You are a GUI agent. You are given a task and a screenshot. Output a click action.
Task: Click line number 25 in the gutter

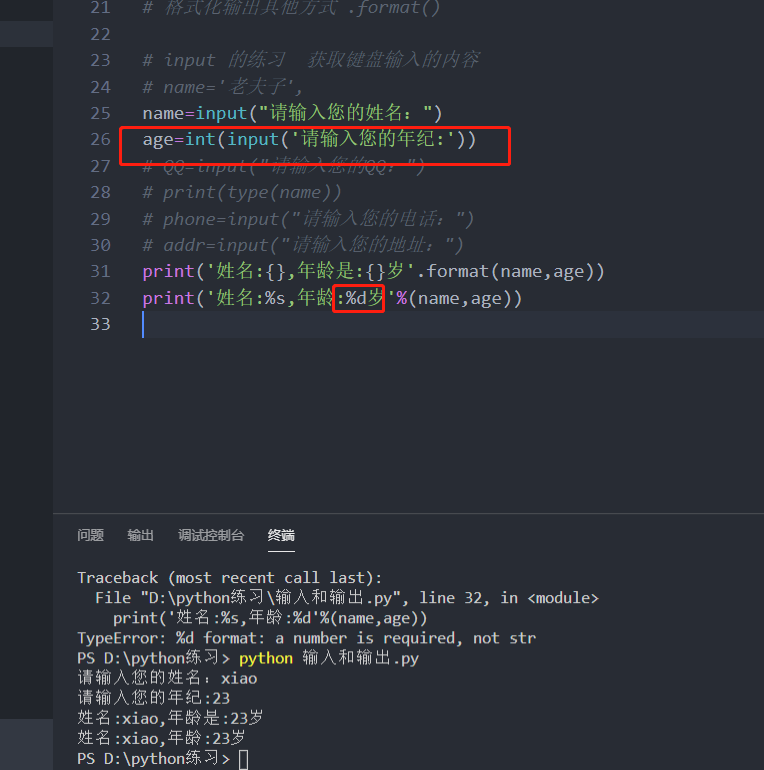coord(101,113)
